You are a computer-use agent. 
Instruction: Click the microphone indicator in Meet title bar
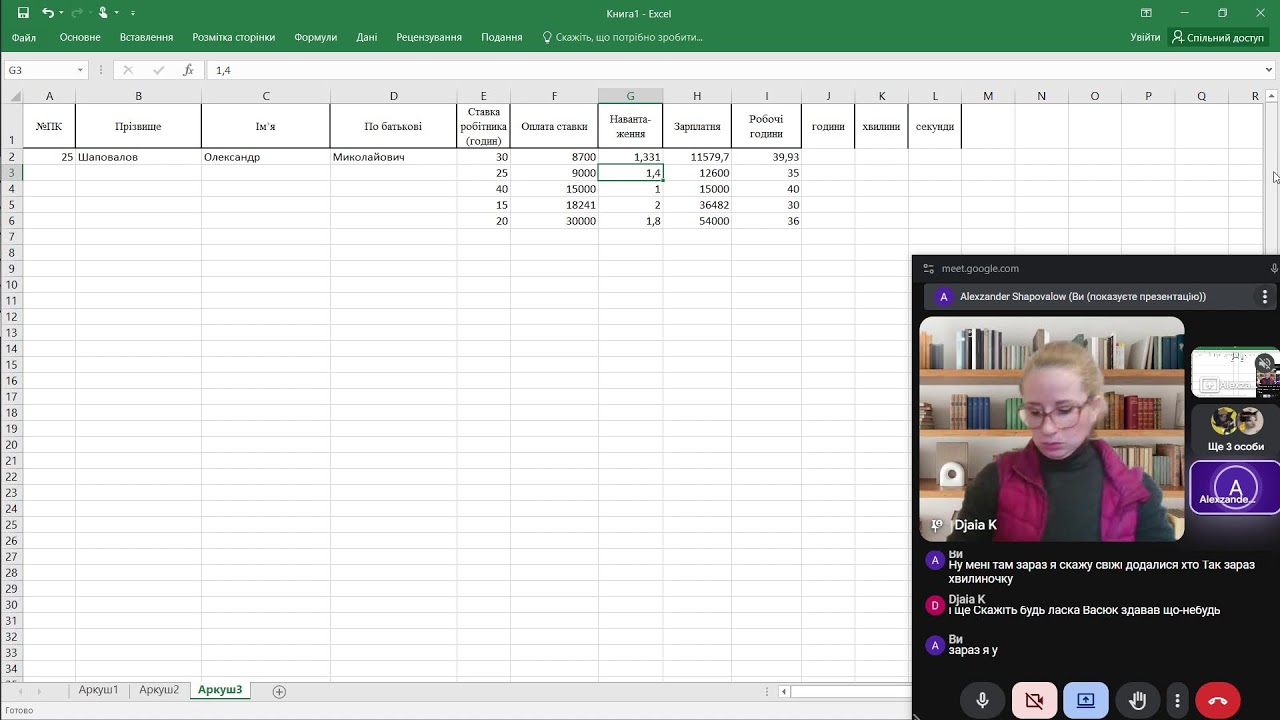1273,268
